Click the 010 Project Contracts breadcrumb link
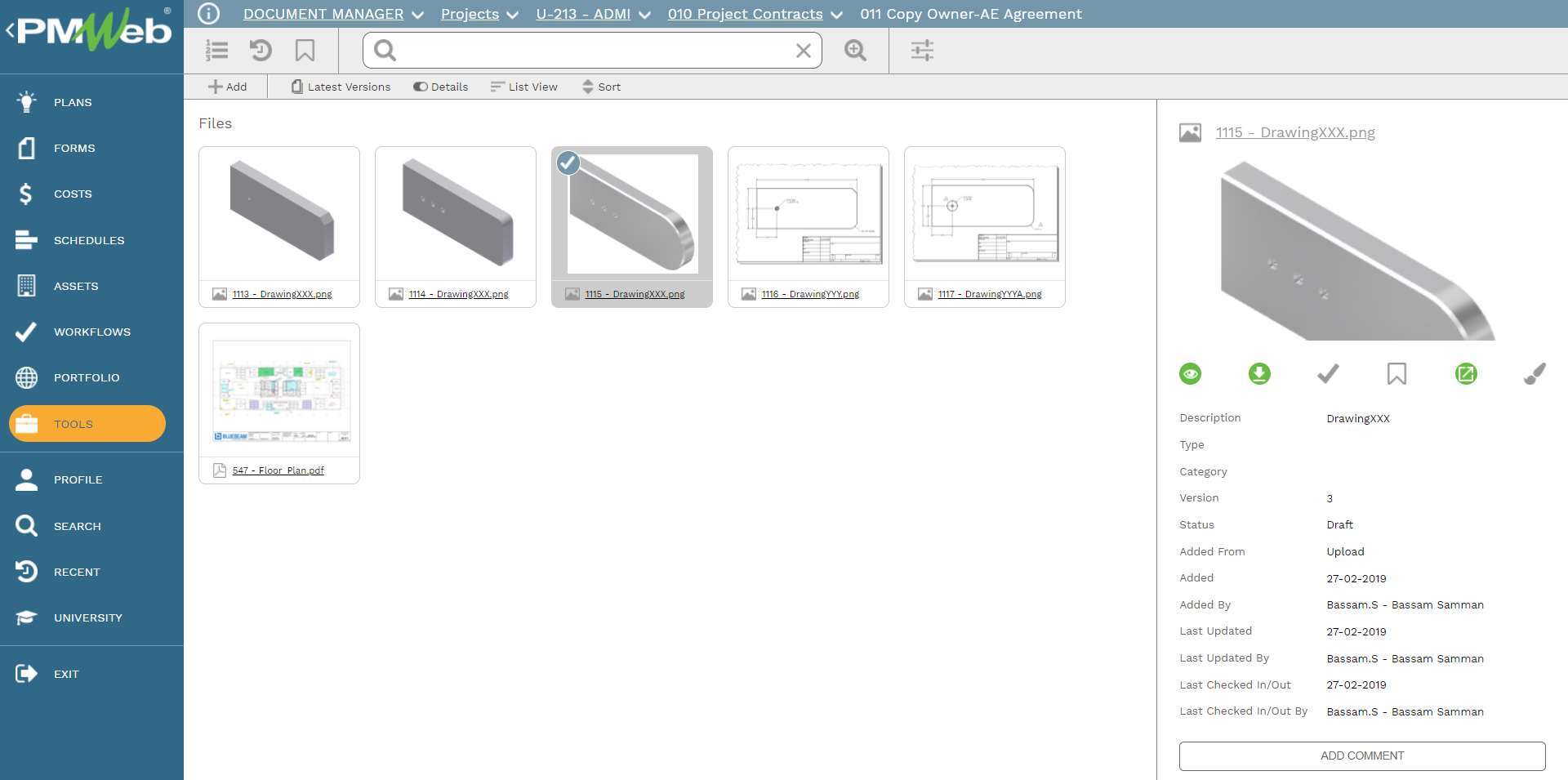Screen dimensions: 1568x780 (745, 14)
